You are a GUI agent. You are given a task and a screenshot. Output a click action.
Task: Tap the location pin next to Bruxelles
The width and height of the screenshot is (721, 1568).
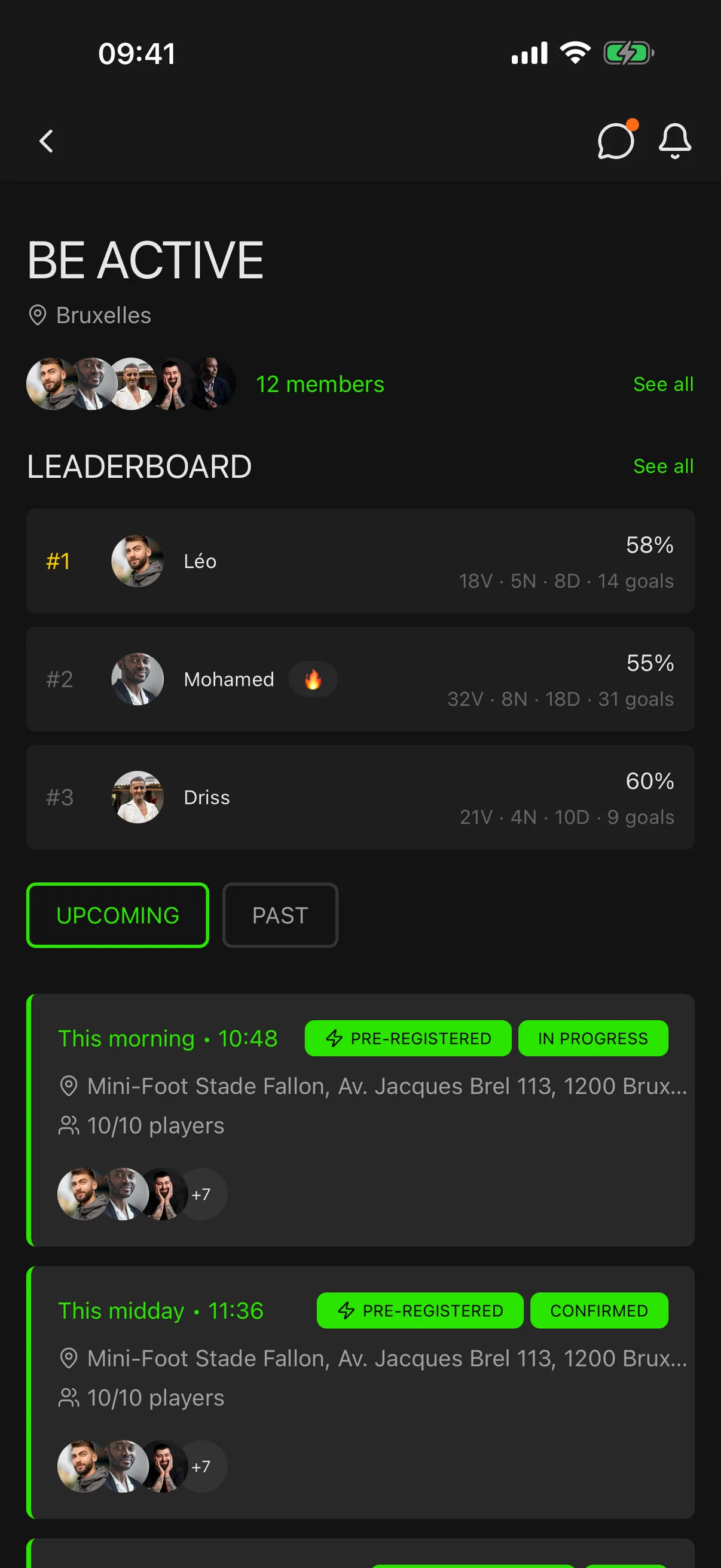pos(38,315)
